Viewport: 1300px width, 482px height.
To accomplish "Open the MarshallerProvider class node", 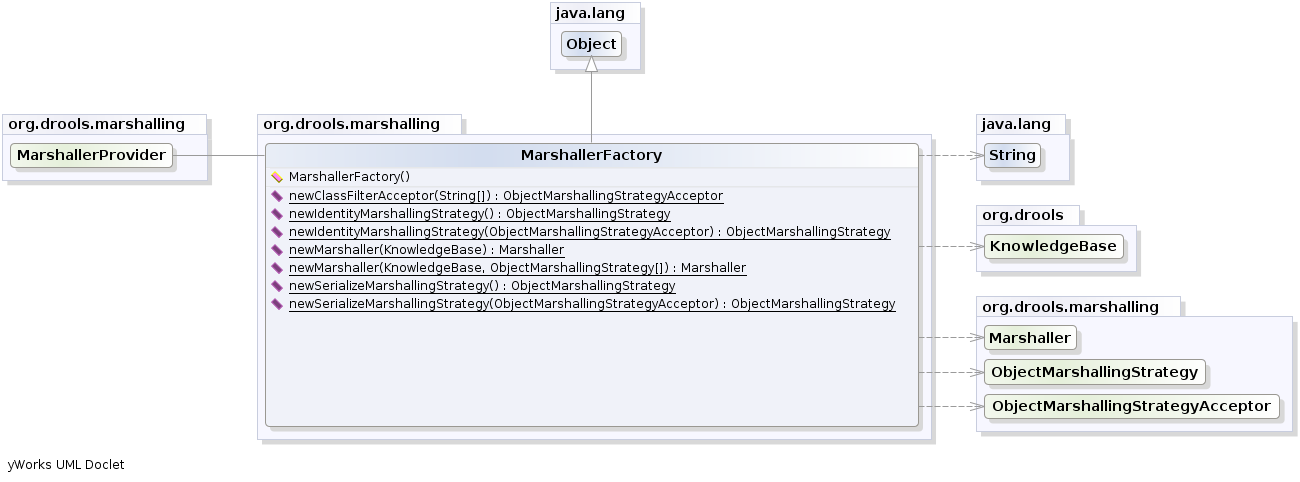I will pyautogui.click(x=91, y=156).
